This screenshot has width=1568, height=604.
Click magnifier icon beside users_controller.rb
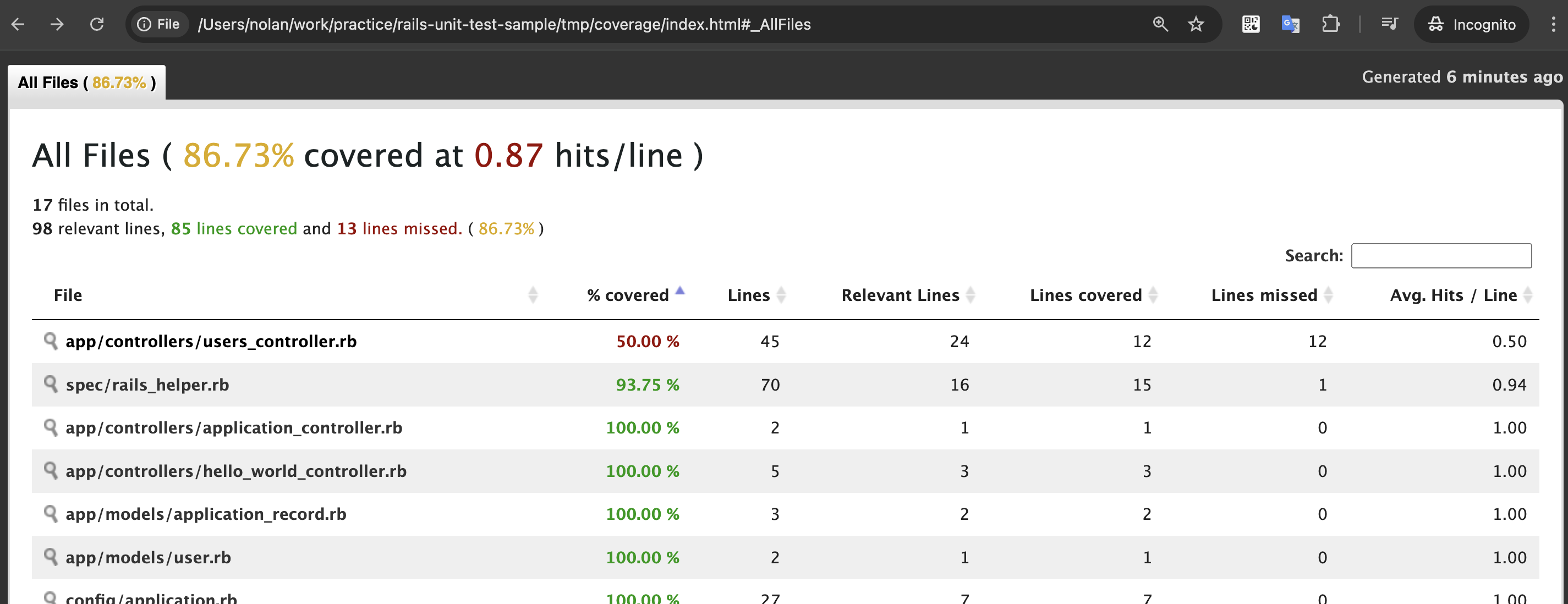point(51,341)
